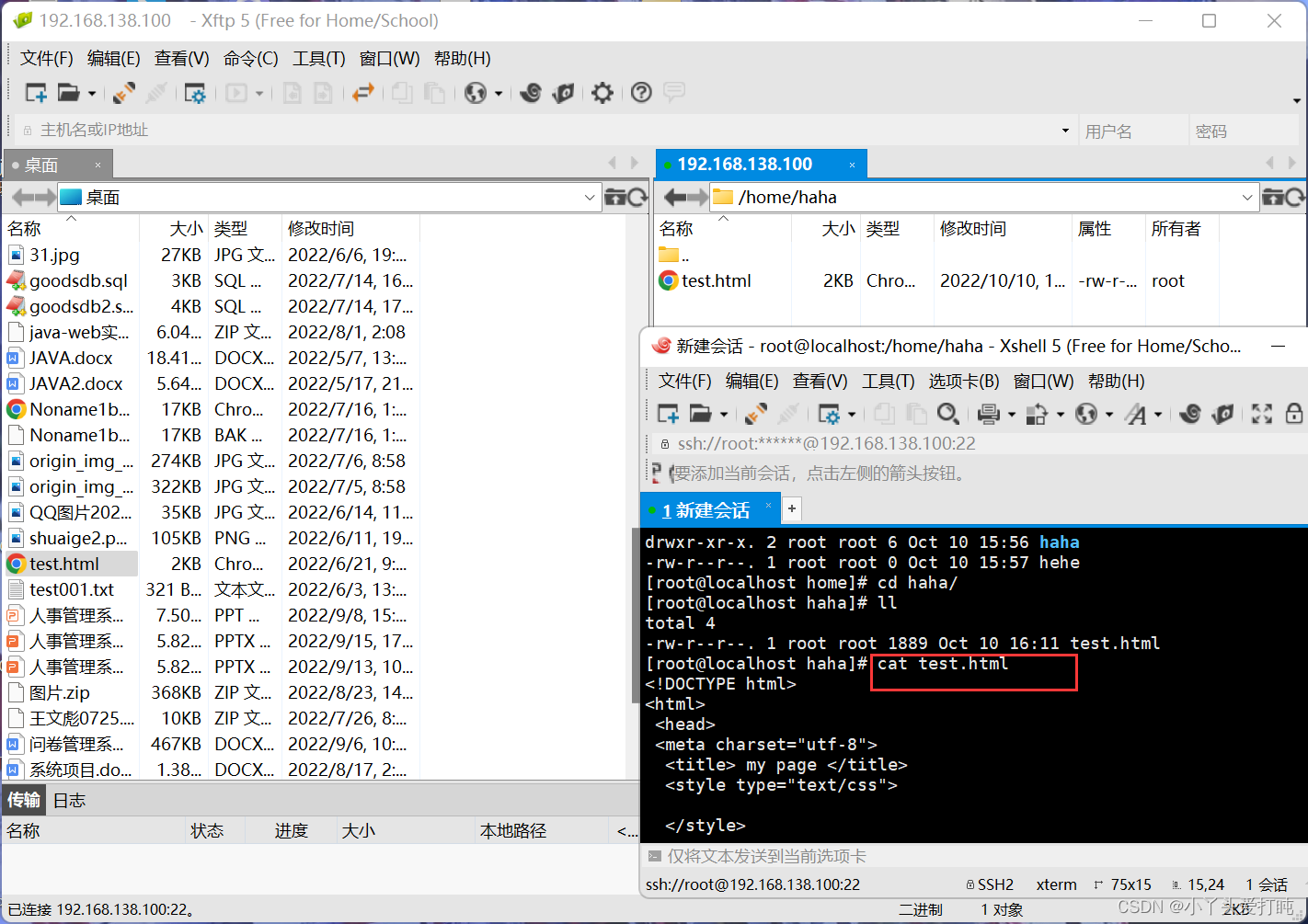
Task: Click the 仅将文本发送到当前选项卡 compose bar
Action: [x=975, y=857]
